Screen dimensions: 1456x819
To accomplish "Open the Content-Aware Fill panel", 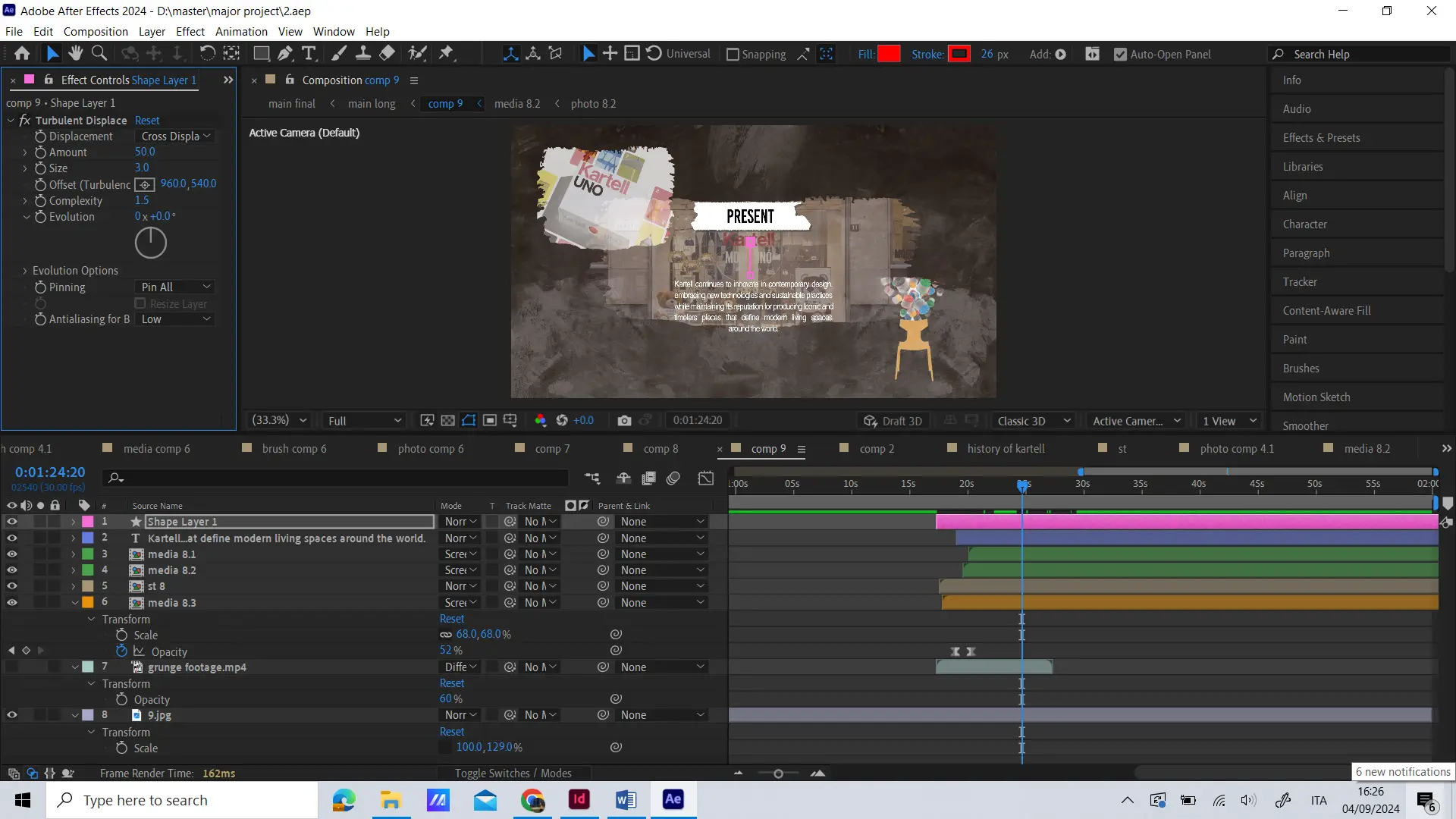I will coord(1326,311).
